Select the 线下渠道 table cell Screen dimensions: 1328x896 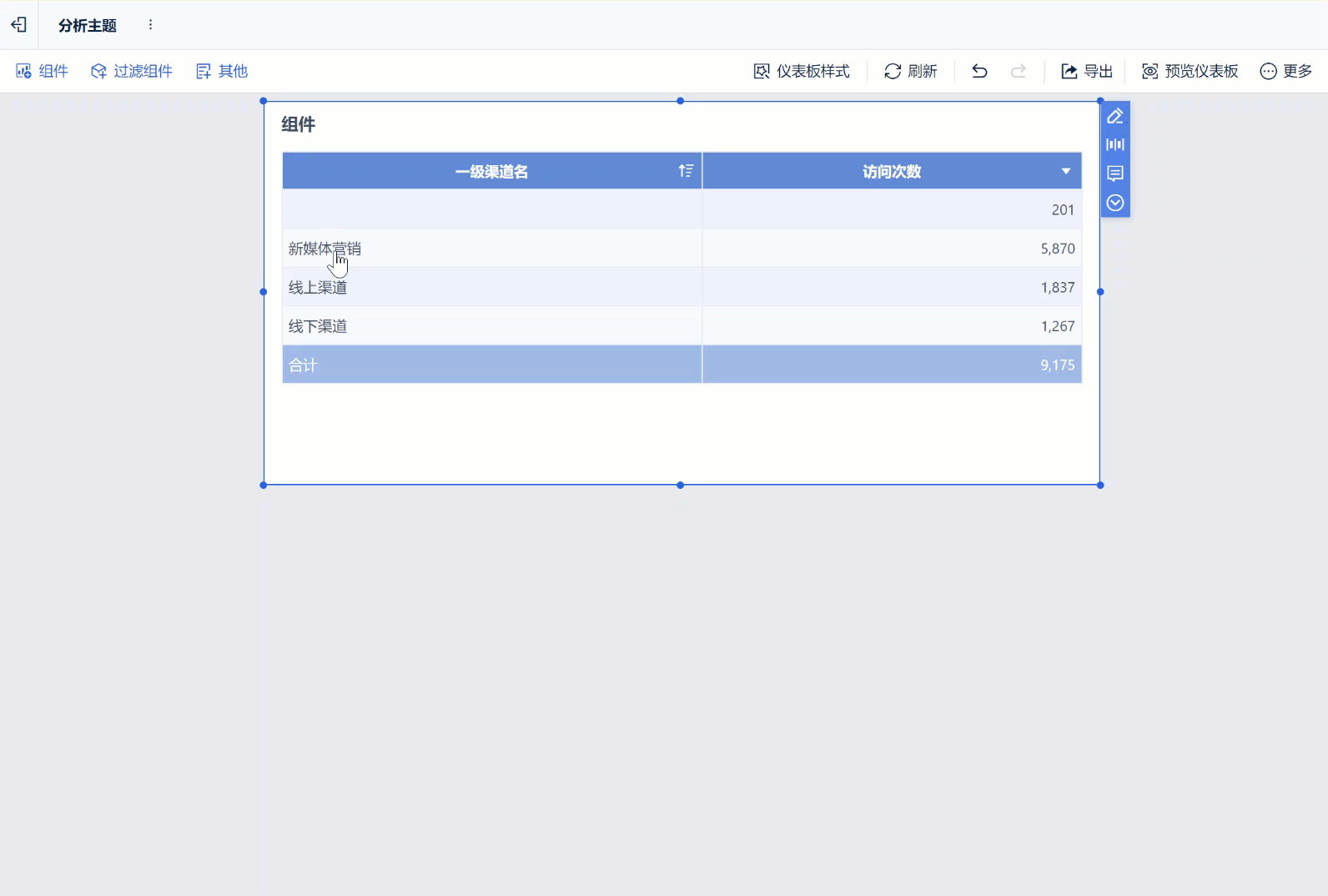tap(492, 326)
